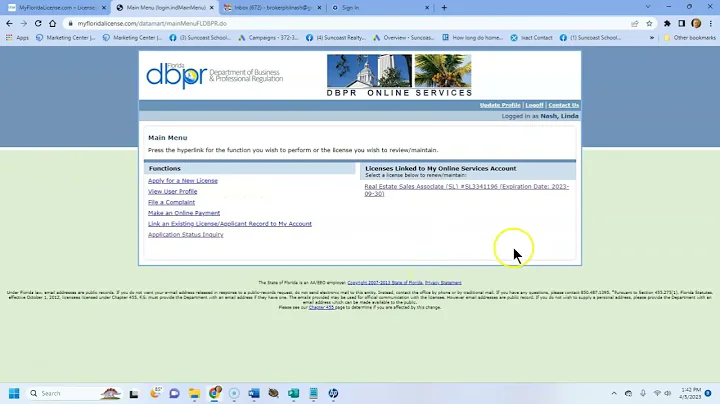Open the Other bookmarks folder

690,38
